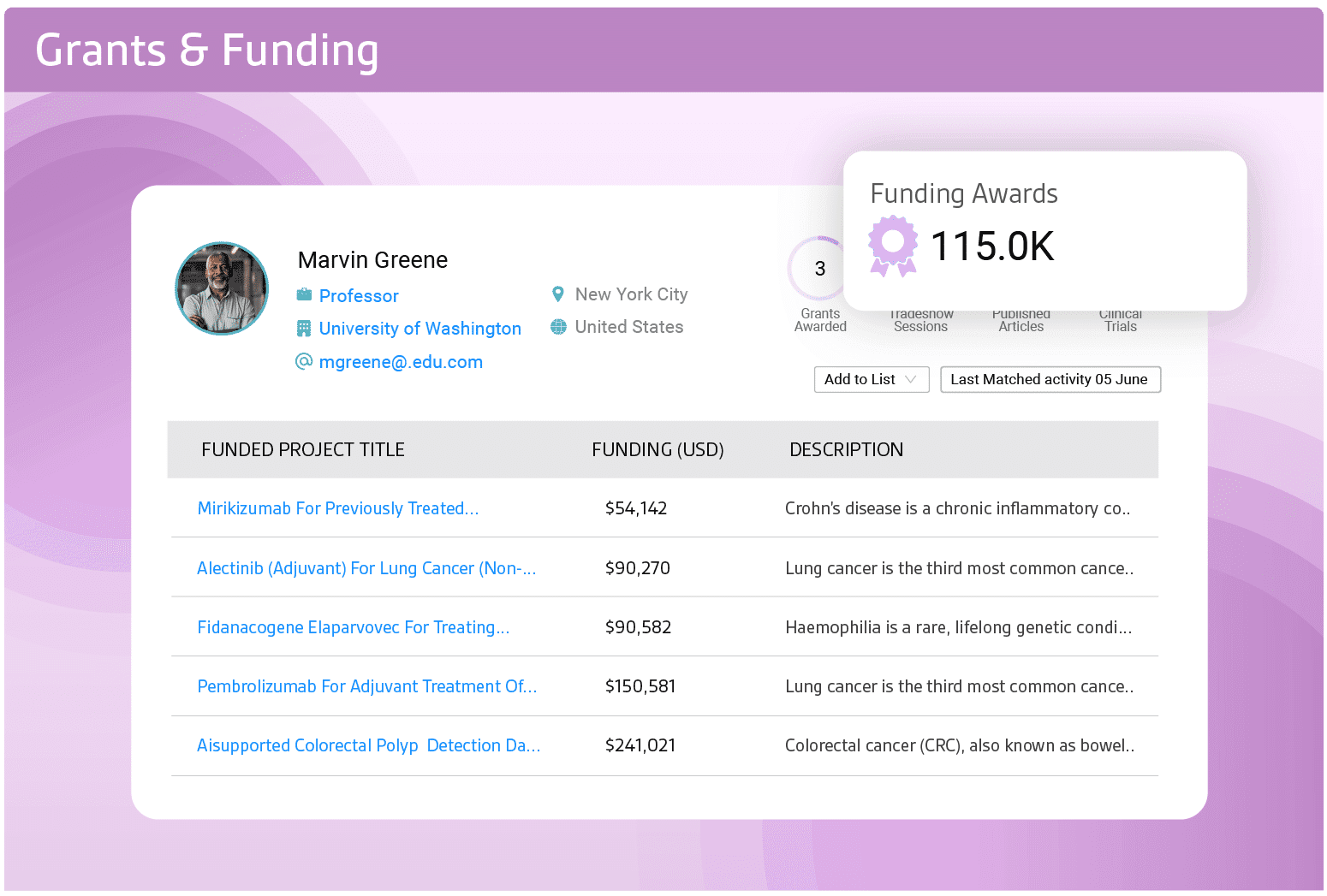1327x896 pixels.
Task: Click the Haemophilia description text
Action: pos(959,627)
